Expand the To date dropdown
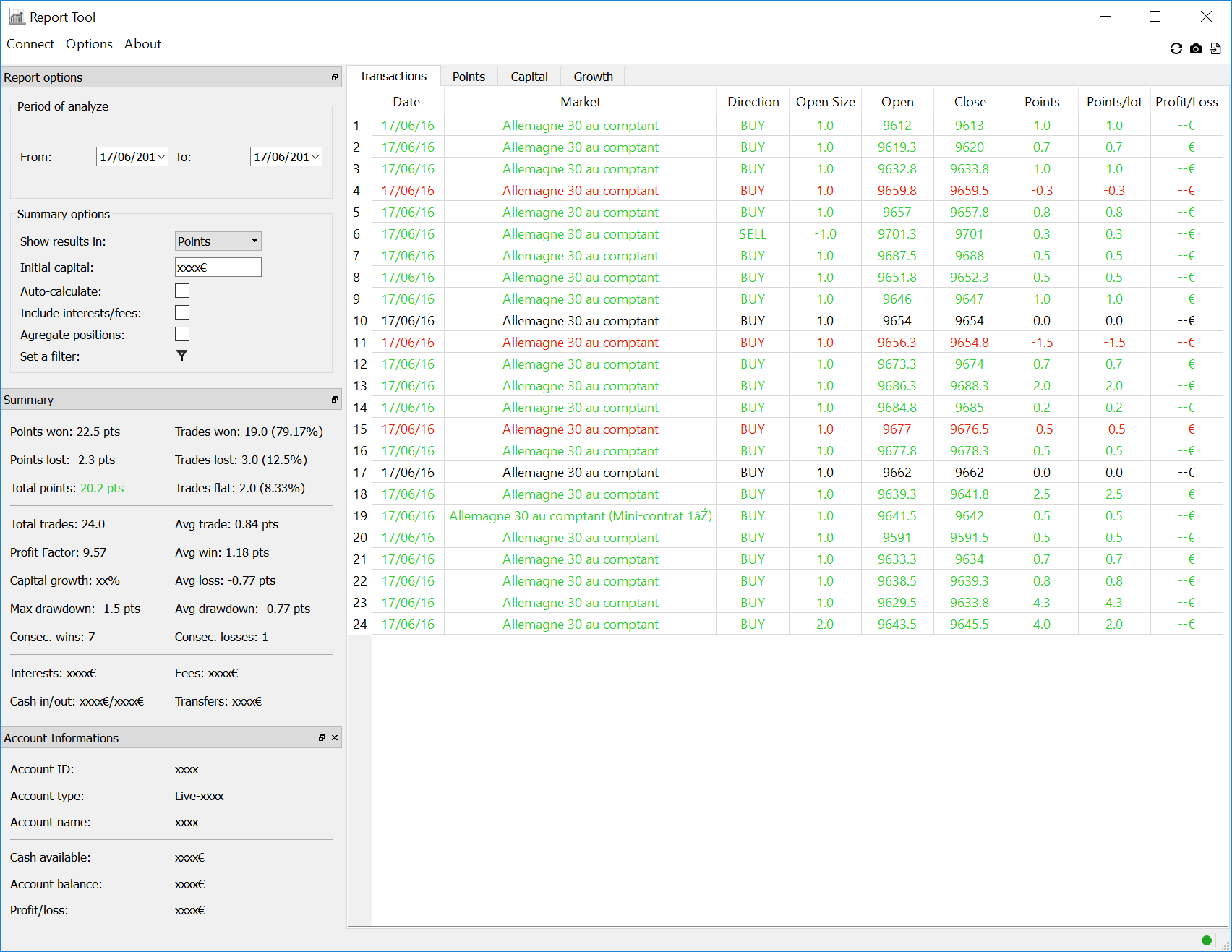The image size is (1232, 952). click(x=315, y=157)
